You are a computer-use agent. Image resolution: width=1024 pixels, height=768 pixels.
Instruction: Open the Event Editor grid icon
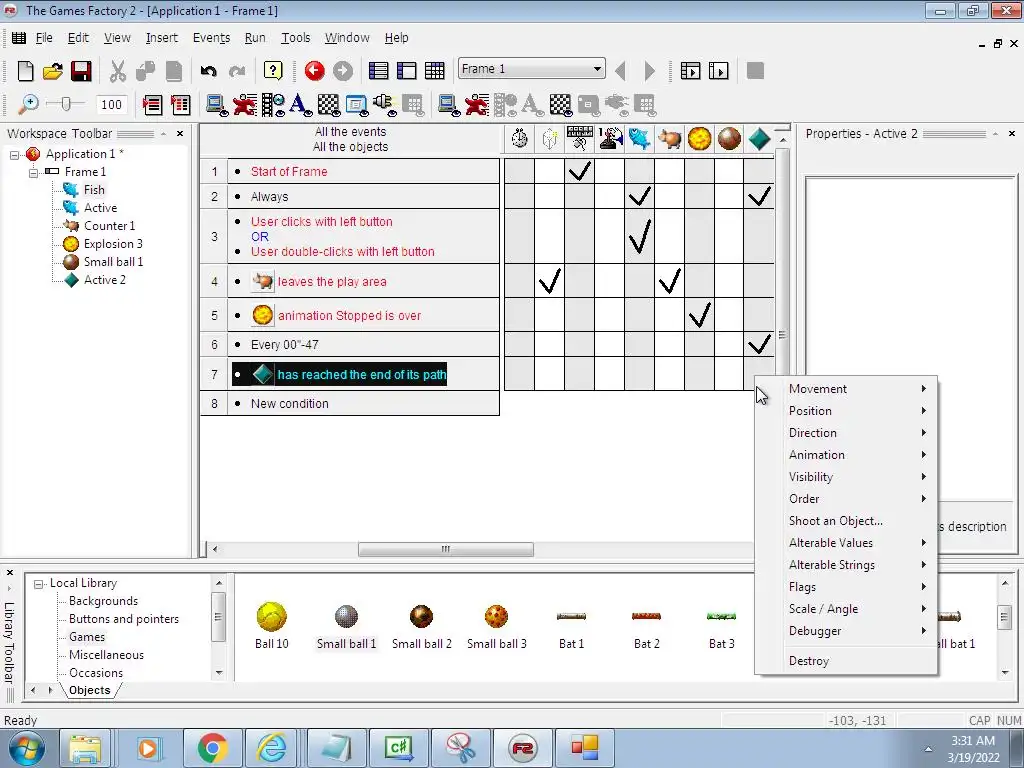434,71
